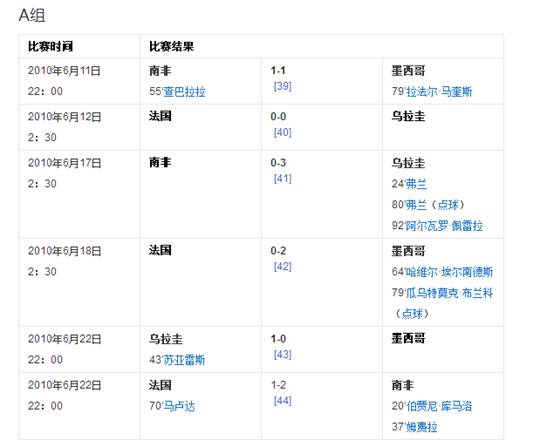Click 墨西哥 in the 1-0 match row
The width and height of the screenshot is (554, 440).
tap(408, 339)
